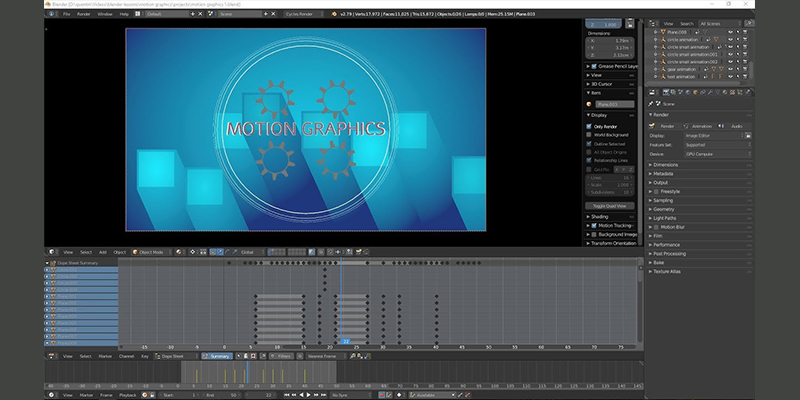The image size is (800, 400).
Task: Toggle the Background Images checkbox
Action: (594, 235)
